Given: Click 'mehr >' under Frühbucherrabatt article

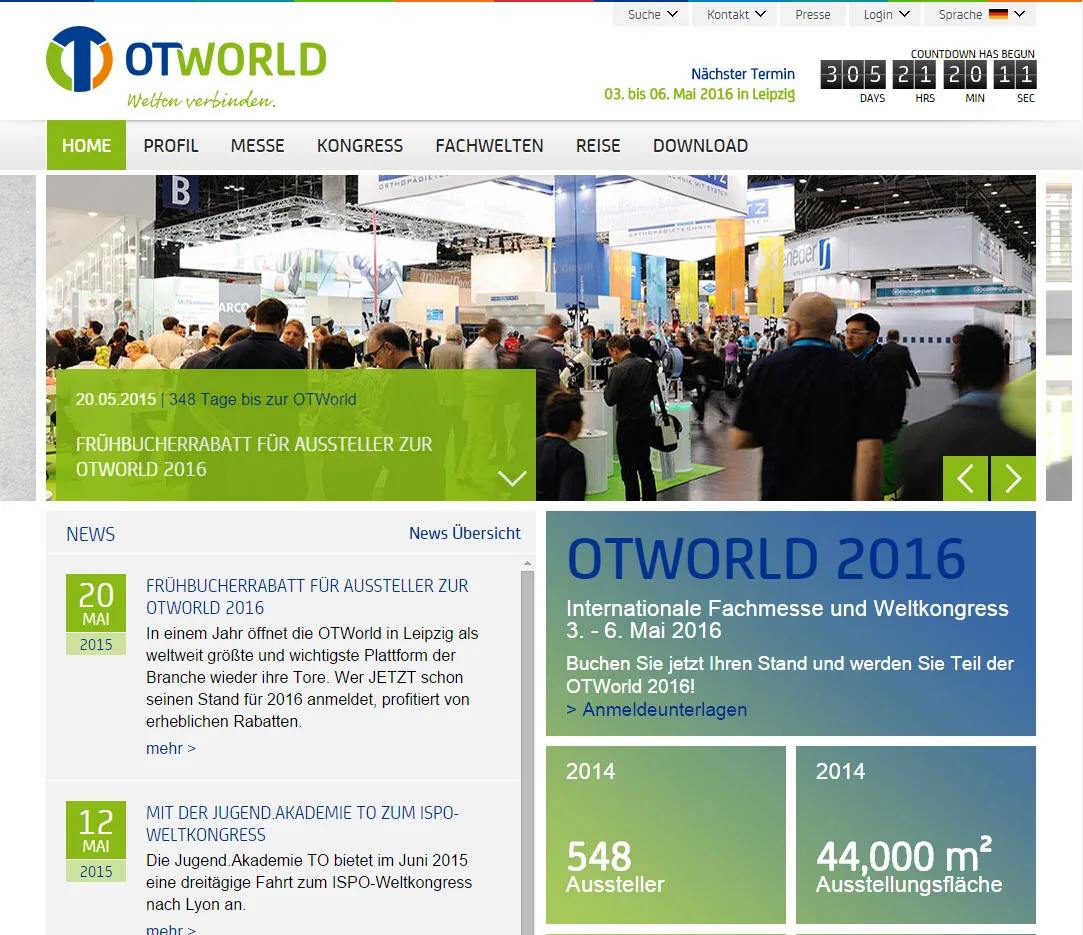Looking at the screenshot, I should (171, 748).
